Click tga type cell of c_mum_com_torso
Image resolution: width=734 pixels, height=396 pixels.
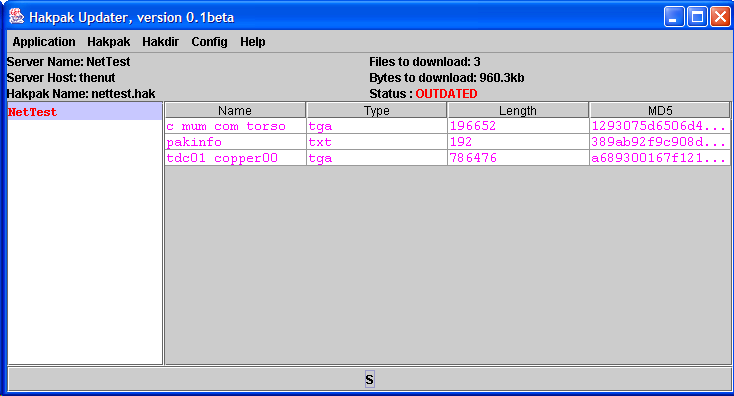point(377,126)
